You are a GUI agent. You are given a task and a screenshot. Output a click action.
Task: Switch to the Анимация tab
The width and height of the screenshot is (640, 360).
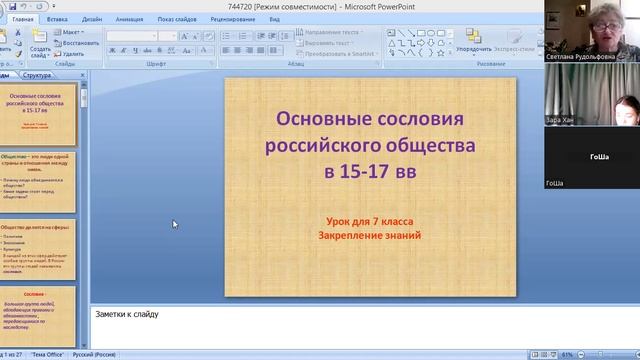pyautogui.click(x=129, y=19)
